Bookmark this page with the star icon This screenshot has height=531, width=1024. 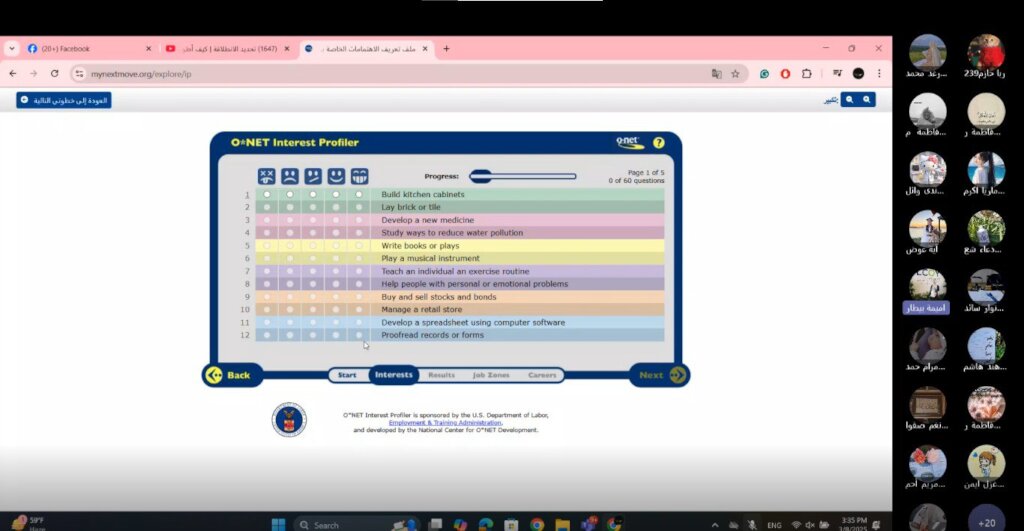735,74
